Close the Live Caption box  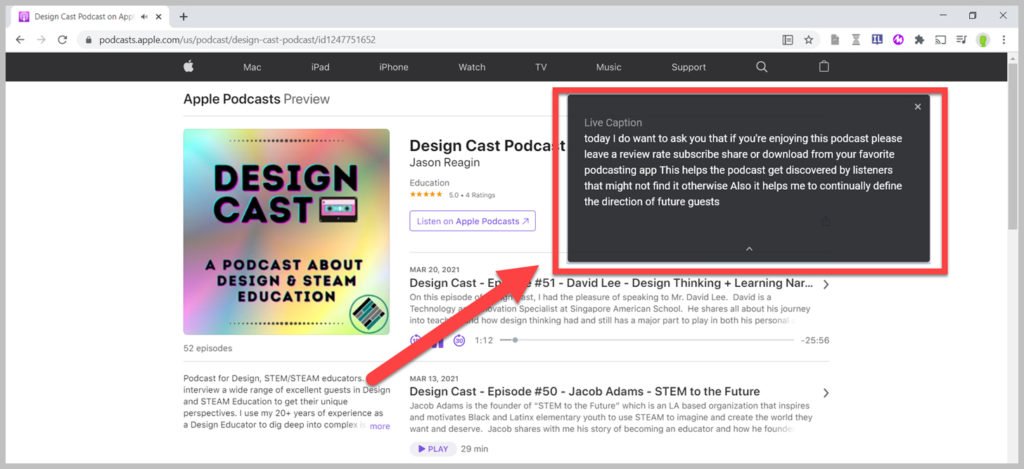[x=918, y=106]
